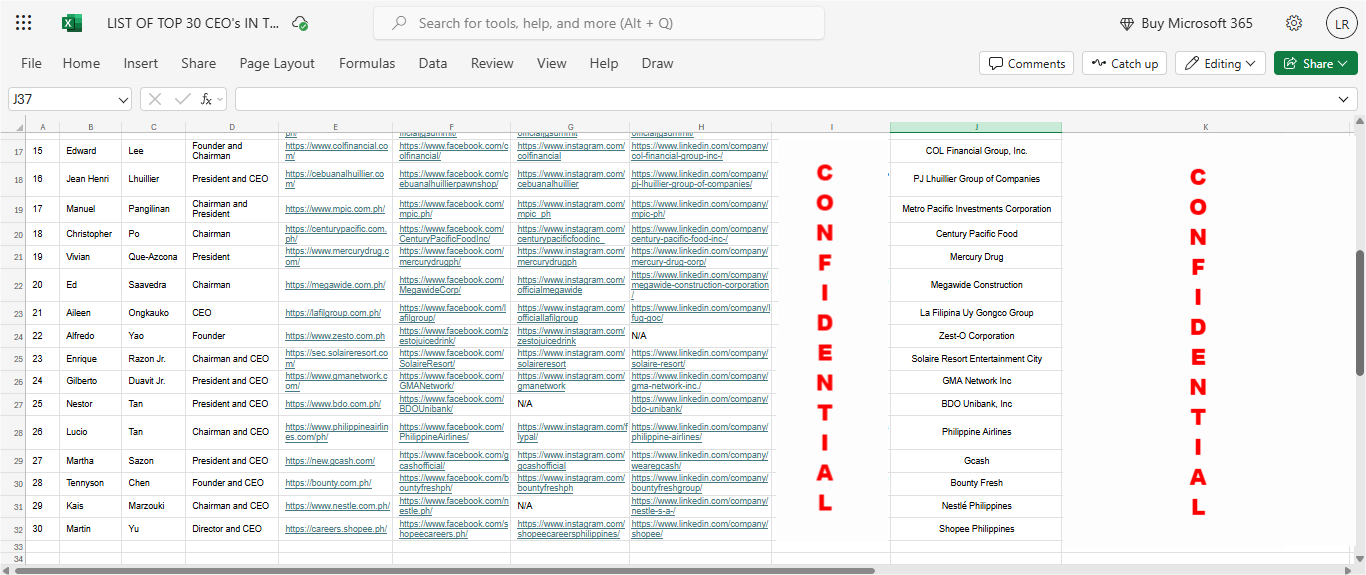Screen dimensions: 1366x575
Task: Open the Review tab
Action: (x=492, y=63)
